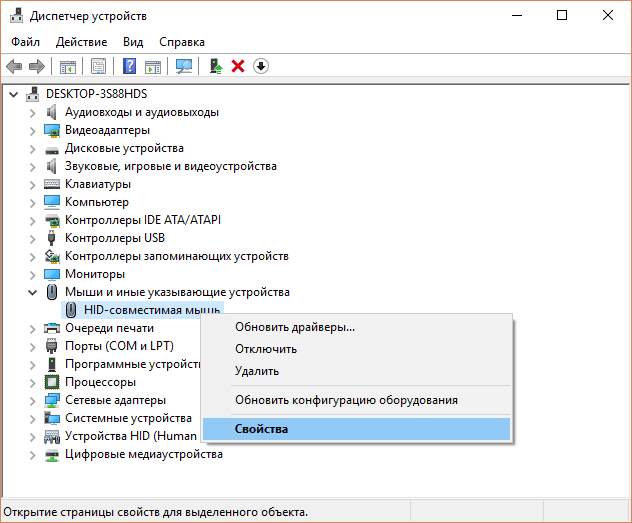This screenshot has width=632, height=523.
Task: Click the black down-arrow disable device icon
Action: tap(261, 66)
